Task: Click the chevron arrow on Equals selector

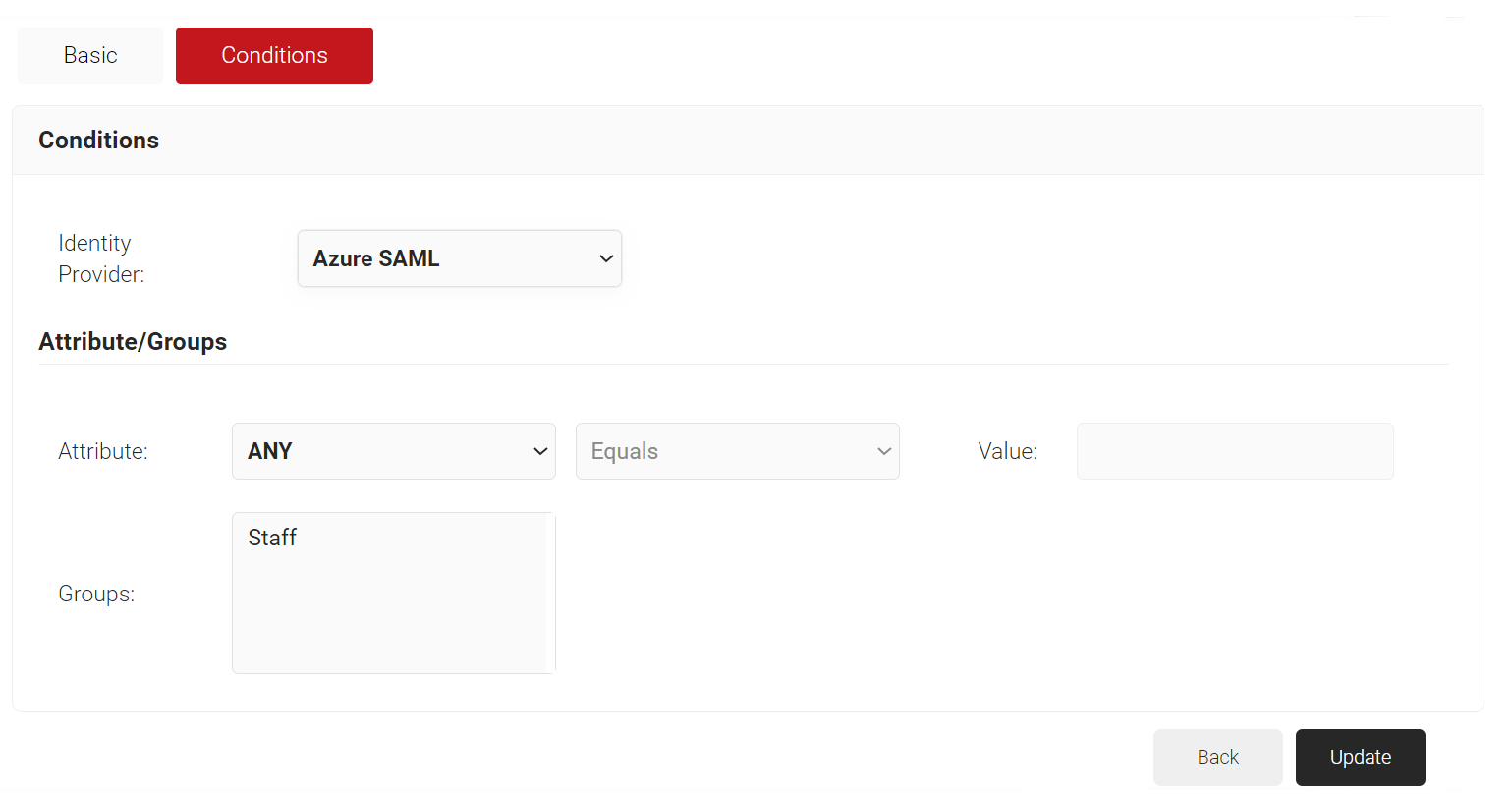Action: click(x=884, y=451)
